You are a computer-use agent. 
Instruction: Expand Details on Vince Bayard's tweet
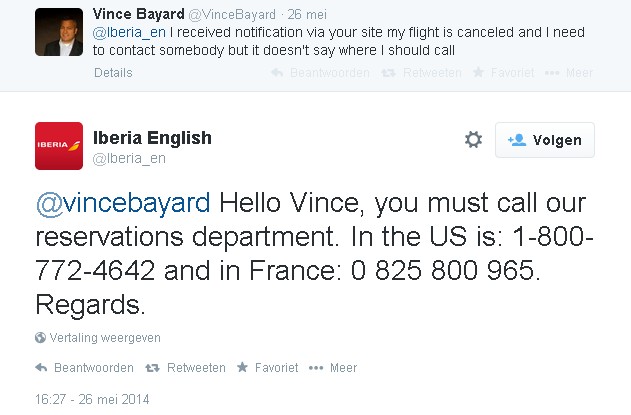[113, 73]
